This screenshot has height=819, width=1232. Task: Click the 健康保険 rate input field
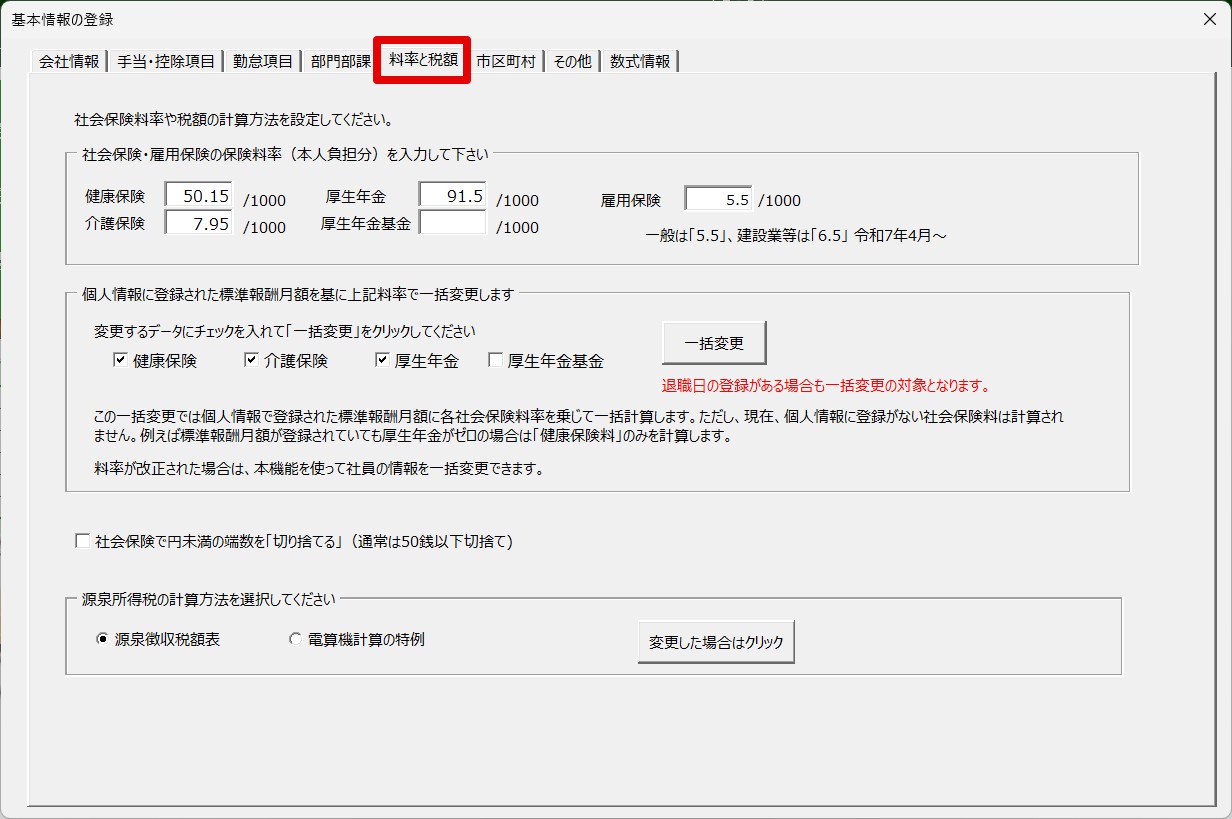(x=199, y=197)
